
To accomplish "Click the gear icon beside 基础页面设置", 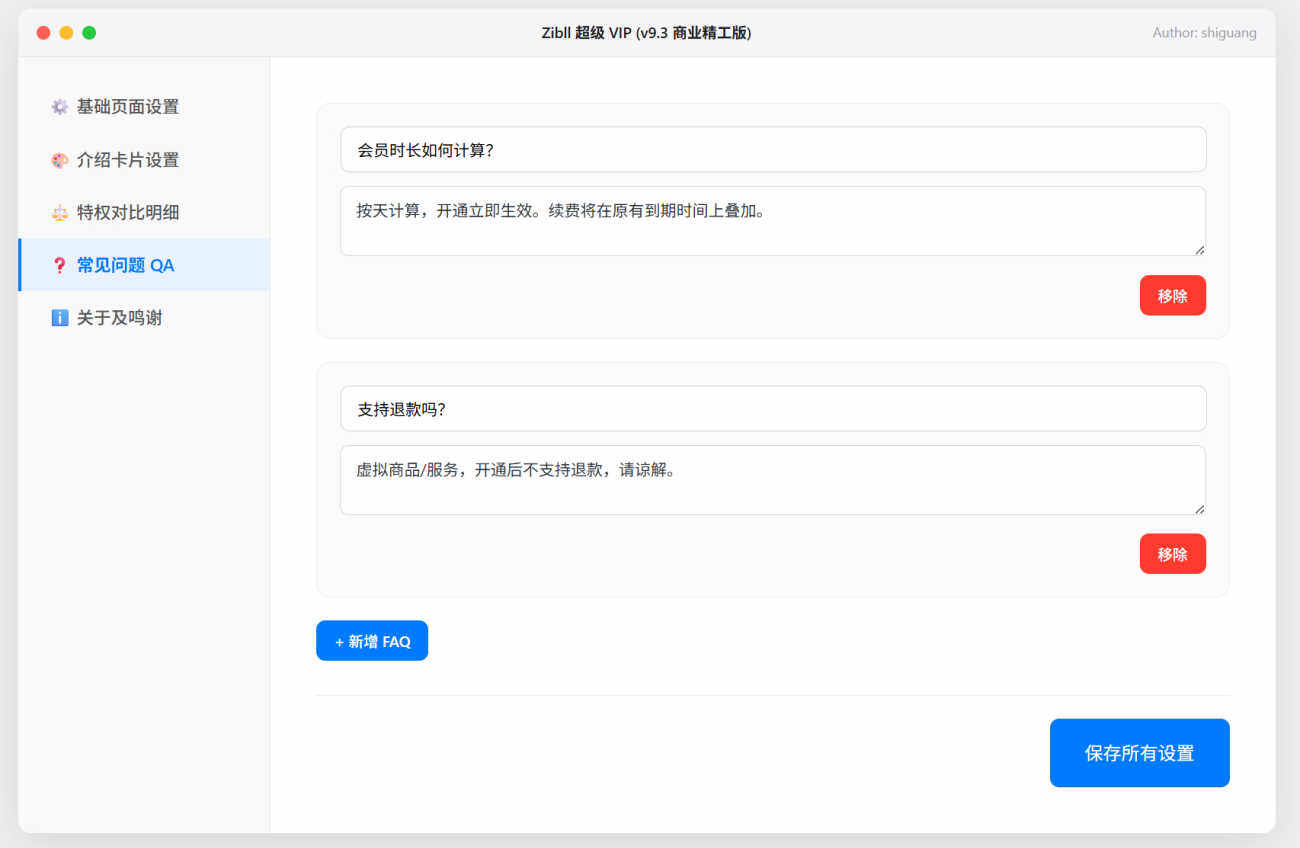I will tap(60, 107).
